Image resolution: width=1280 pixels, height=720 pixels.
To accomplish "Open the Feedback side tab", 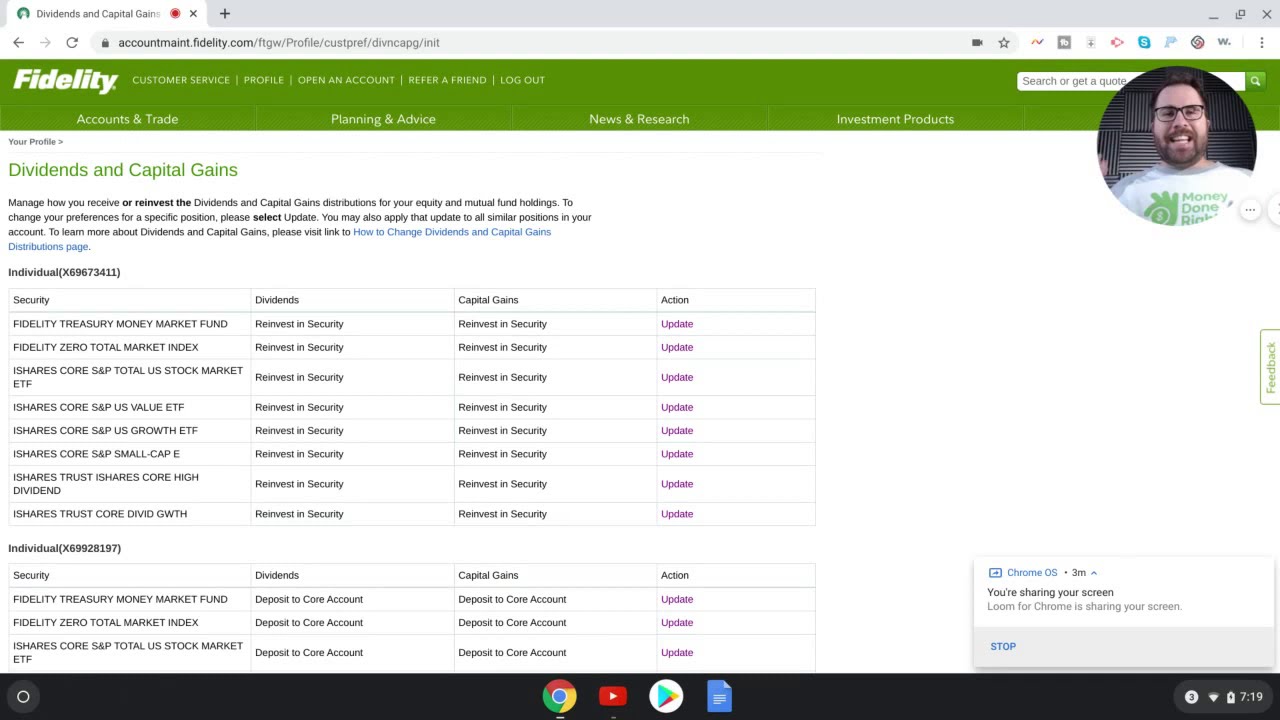I will [1270, 367].
